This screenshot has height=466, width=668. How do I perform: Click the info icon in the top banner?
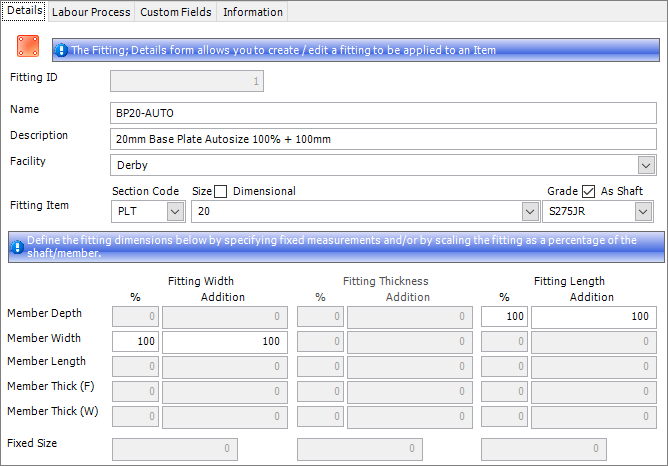62,49
